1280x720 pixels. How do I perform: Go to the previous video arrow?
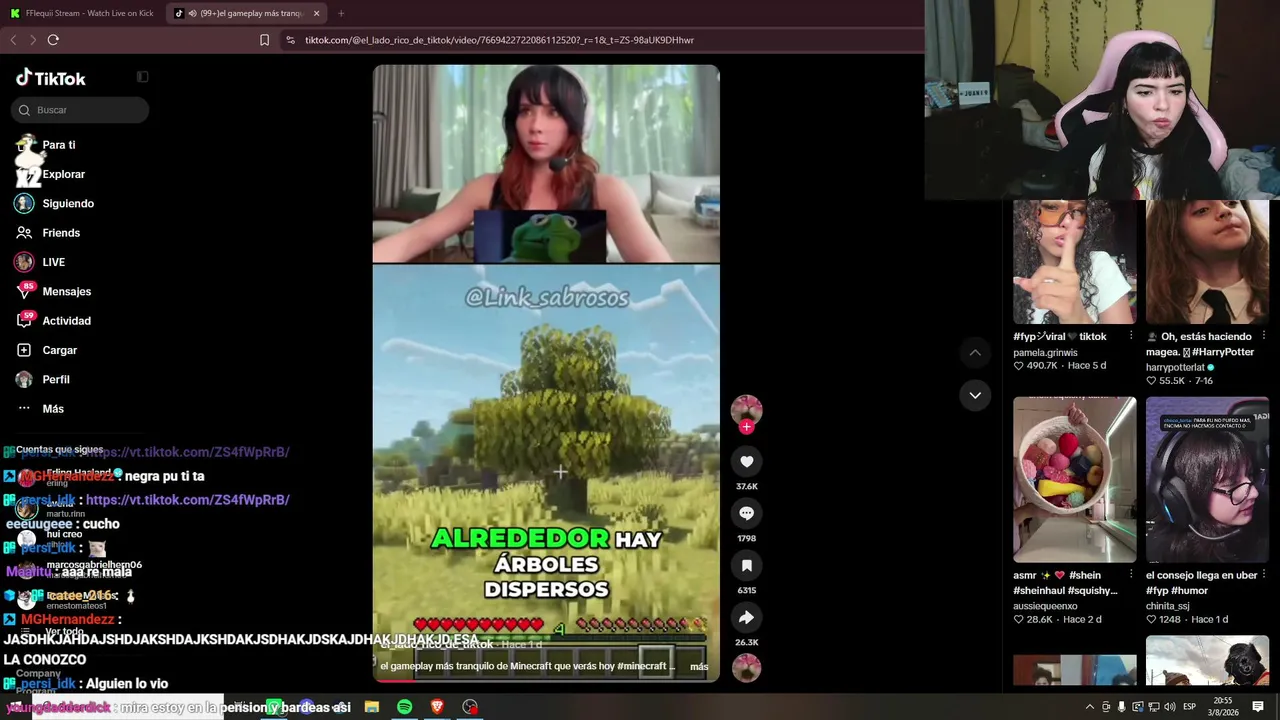[975, 353]
